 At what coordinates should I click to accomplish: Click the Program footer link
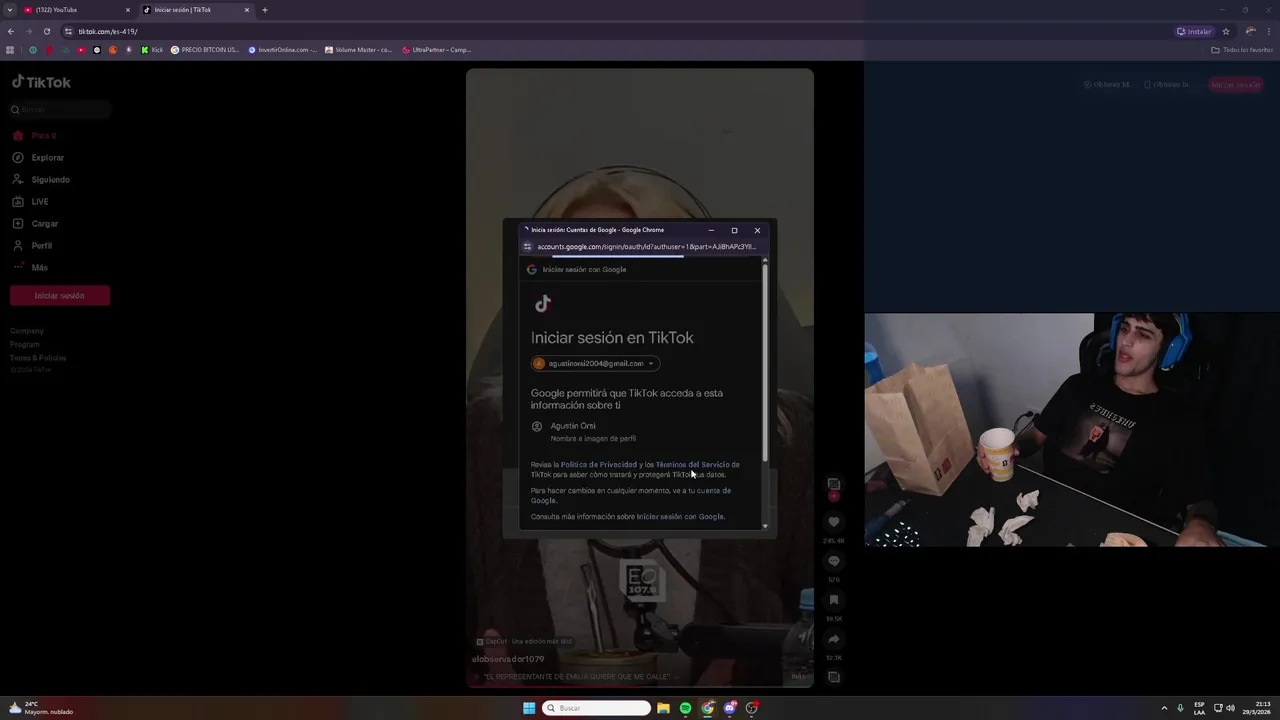[25, 344]
